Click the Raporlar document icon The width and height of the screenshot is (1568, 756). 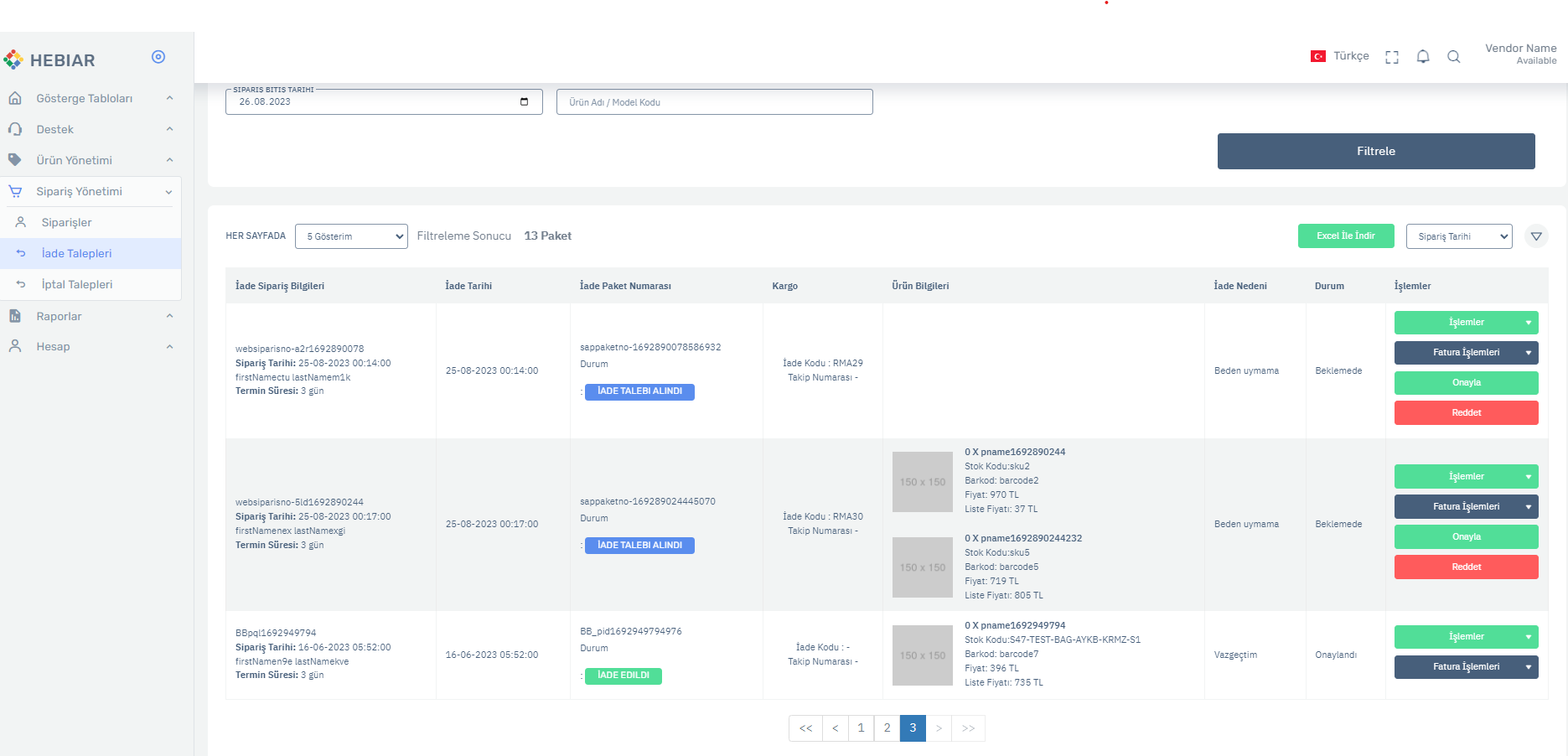pyautogui.click(x=15, y=316)
